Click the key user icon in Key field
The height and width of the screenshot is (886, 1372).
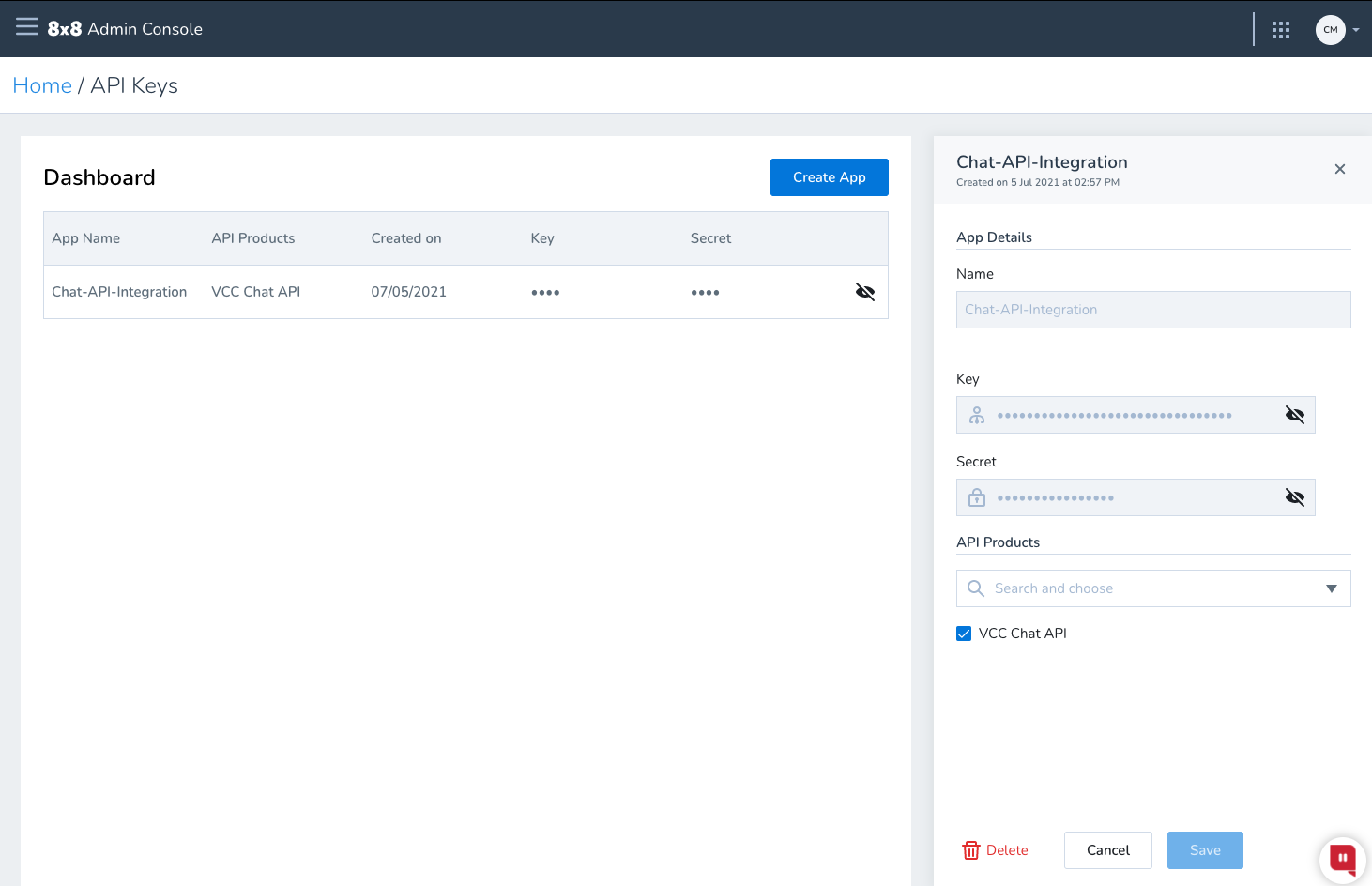(x=977, y=415)
